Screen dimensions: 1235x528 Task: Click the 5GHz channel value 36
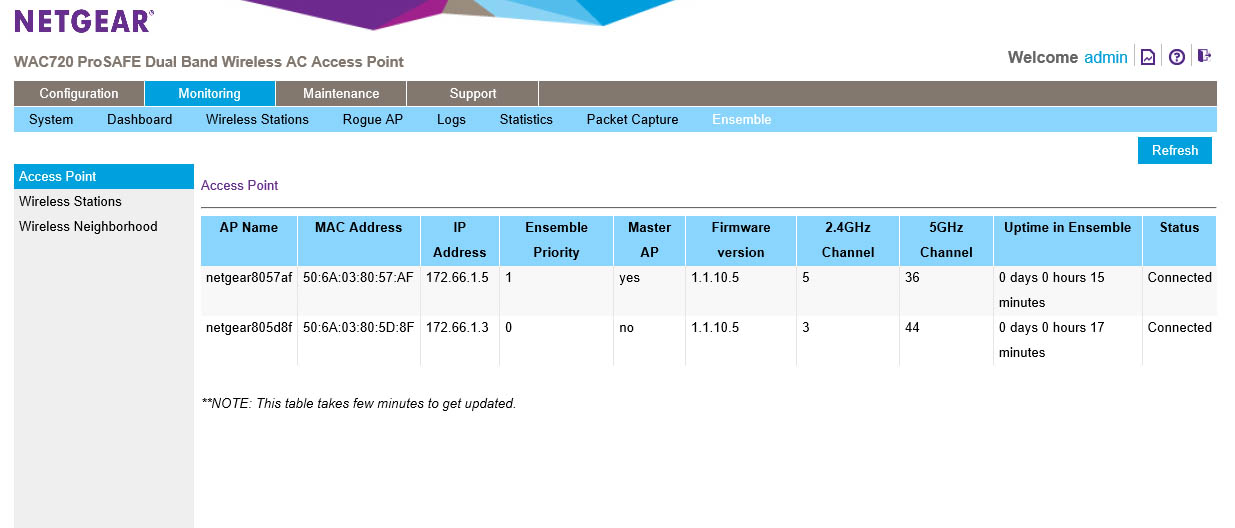coord(912,277)
